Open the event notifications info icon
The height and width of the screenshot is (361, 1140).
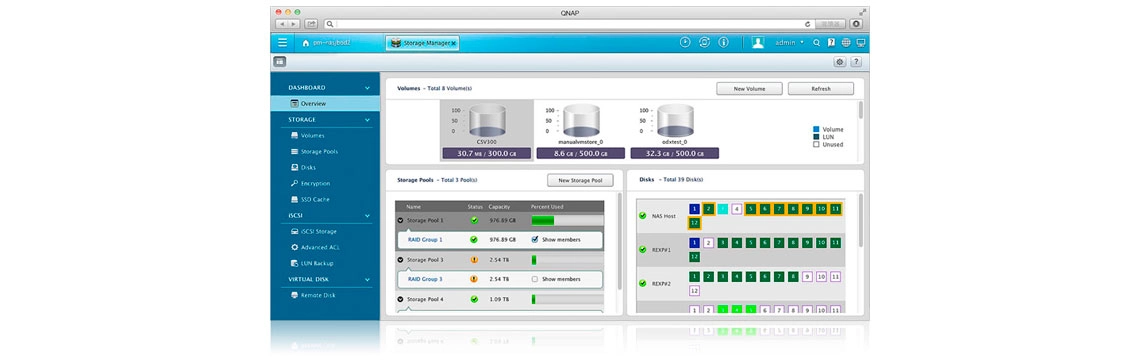click(723, 43)
